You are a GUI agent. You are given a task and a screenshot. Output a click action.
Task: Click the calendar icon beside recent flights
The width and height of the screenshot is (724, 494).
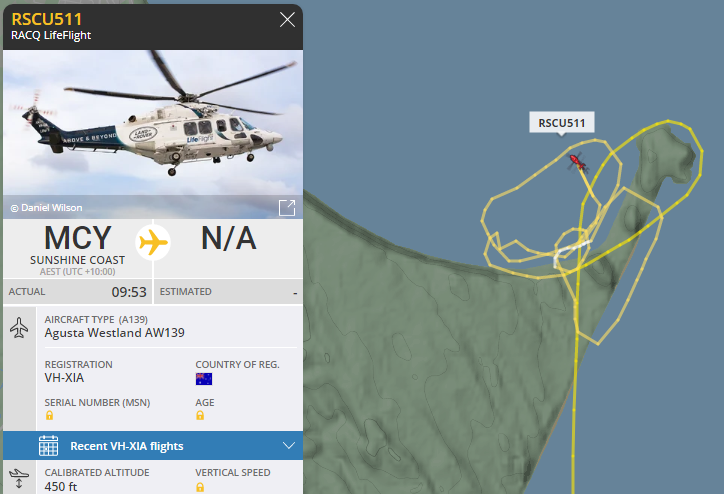48,446
